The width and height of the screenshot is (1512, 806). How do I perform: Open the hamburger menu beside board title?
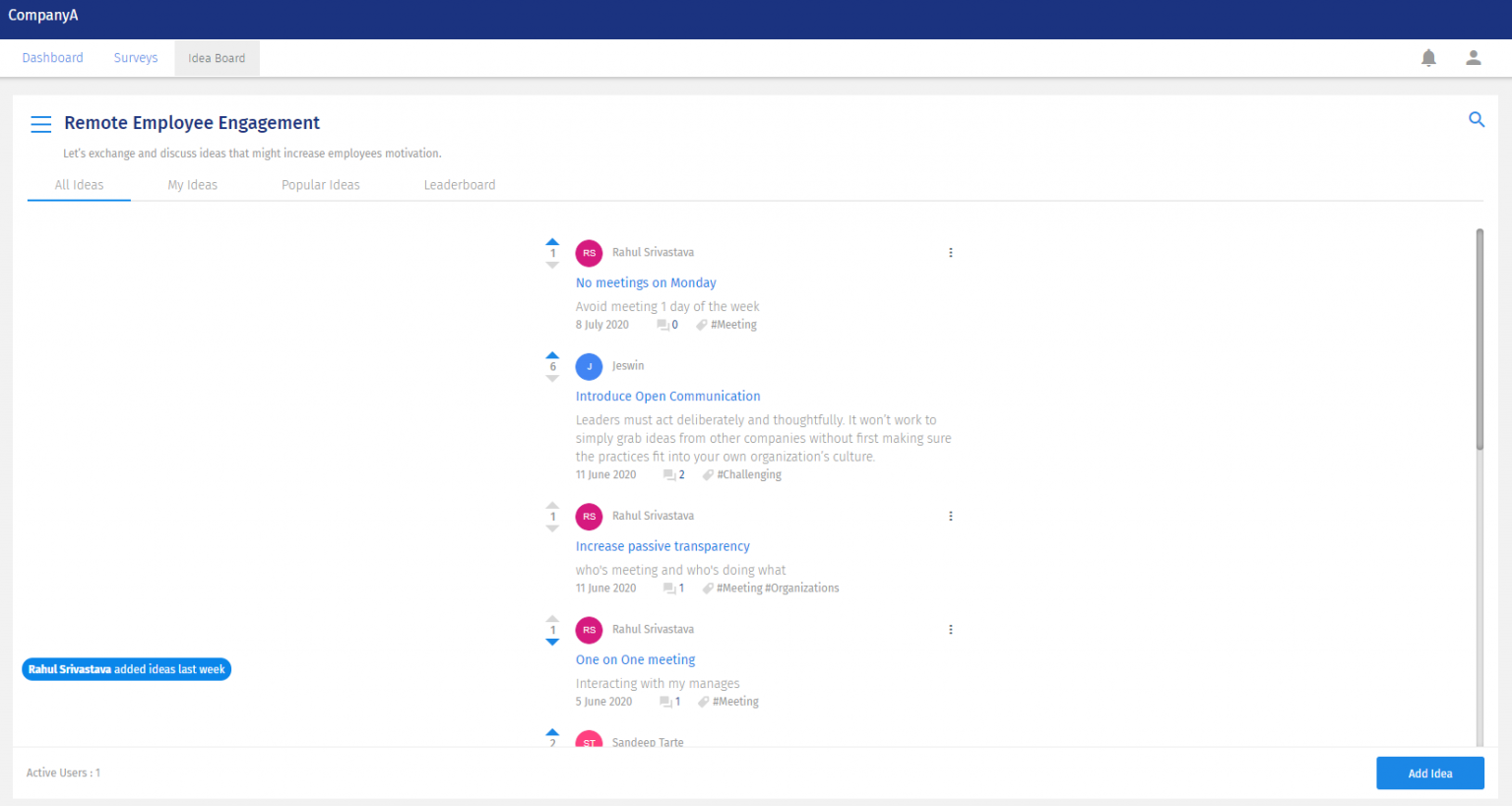[x=40, y=124]
